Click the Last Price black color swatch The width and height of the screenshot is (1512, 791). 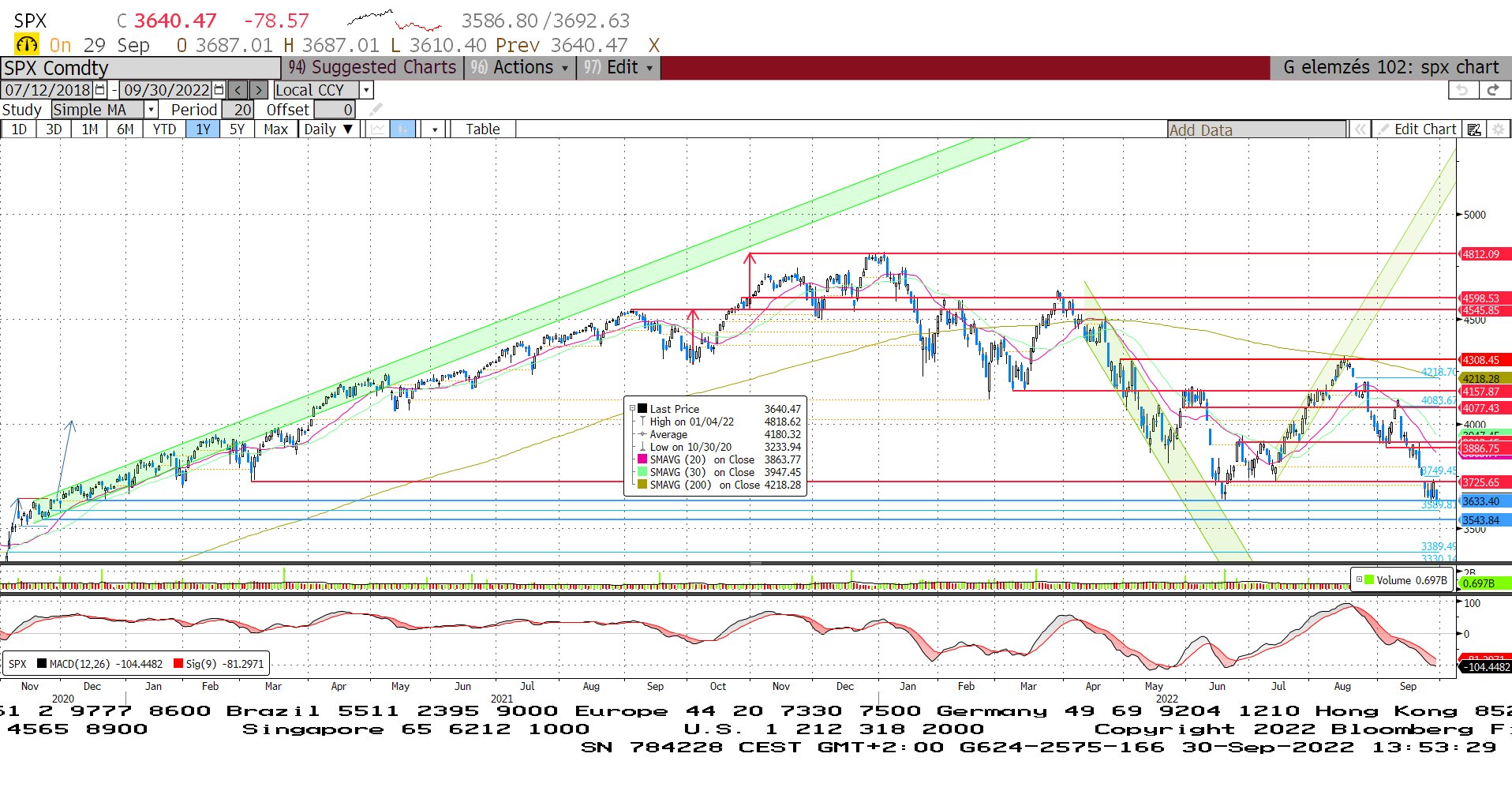tap(642, 409)
